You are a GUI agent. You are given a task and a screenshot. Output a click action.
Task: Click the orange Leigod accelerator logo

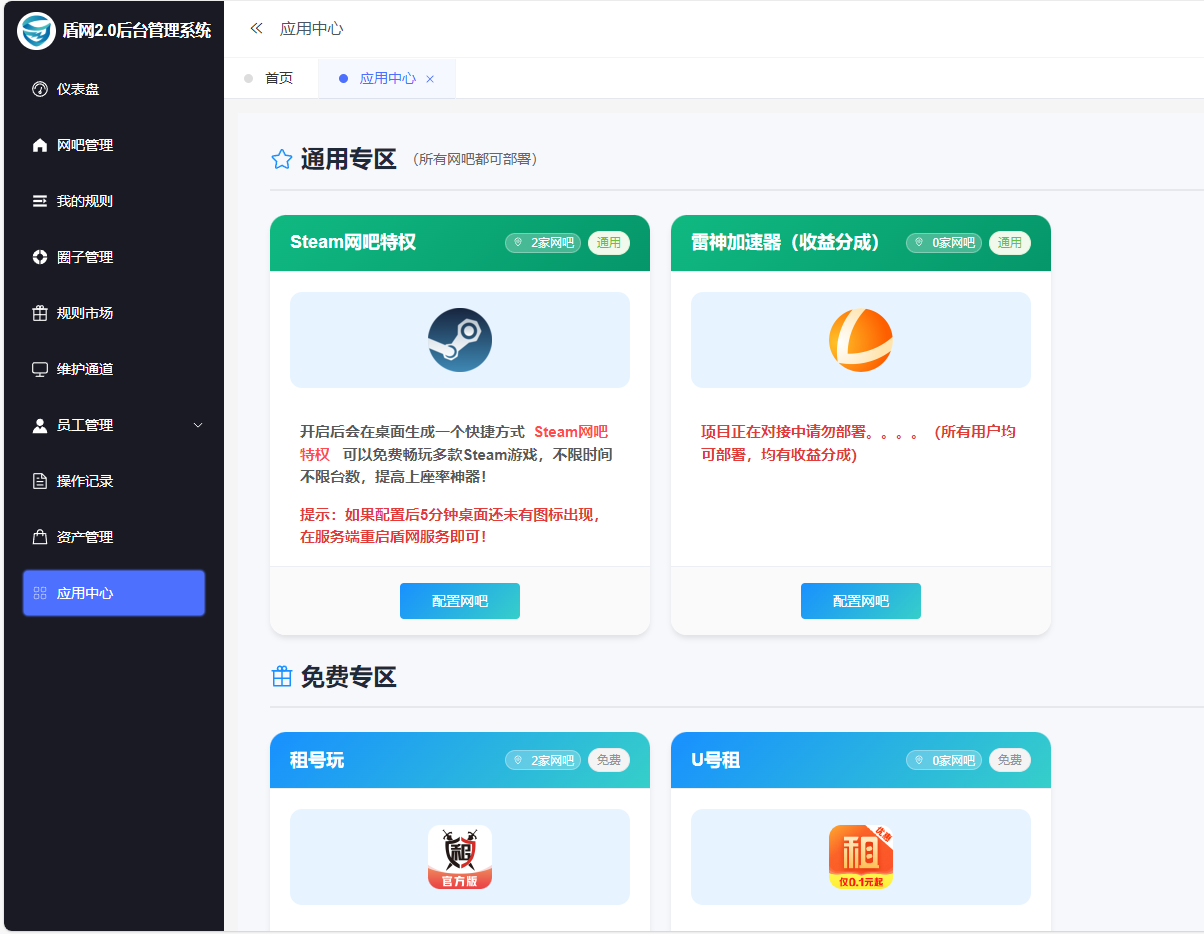pos(860,340)
